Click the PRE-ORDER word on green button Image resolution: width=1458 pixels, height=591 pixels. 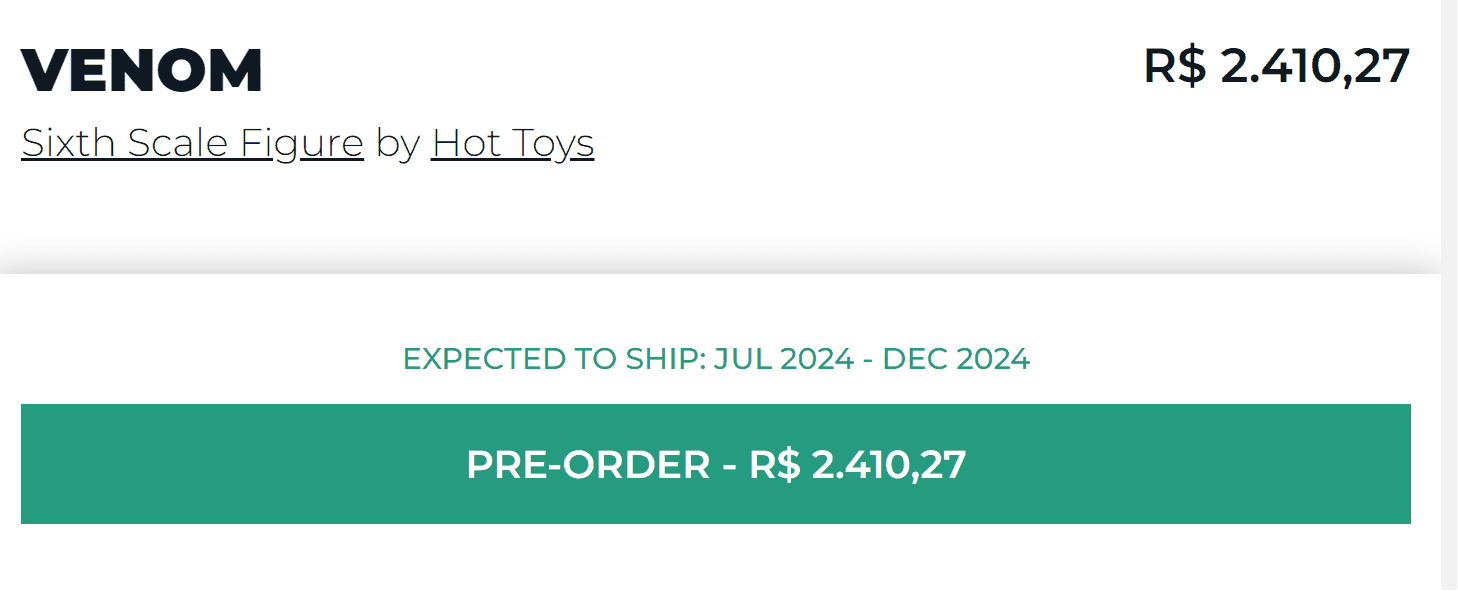coord(588,465)
